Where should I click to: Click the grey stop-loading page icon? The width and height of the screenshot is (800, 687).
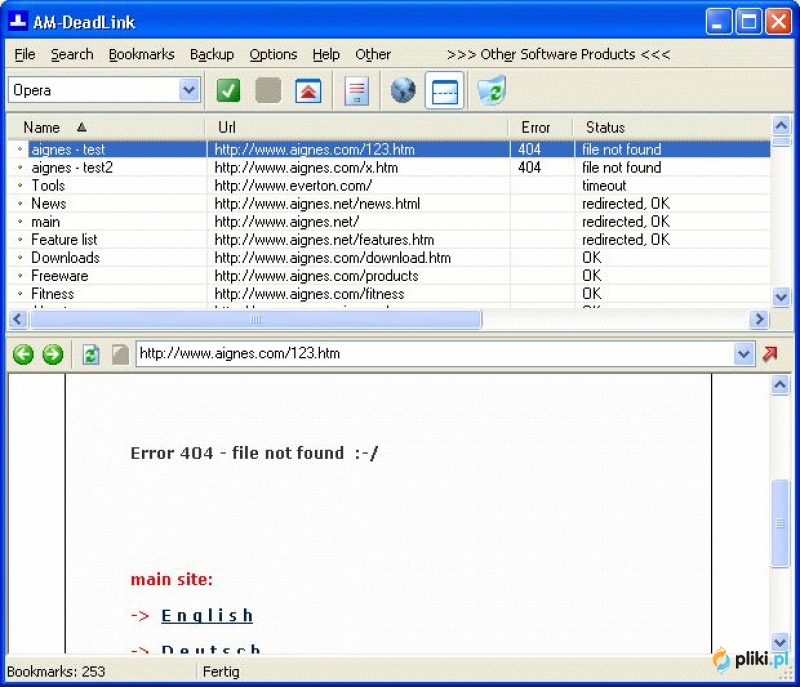pyautogui.click(x=120, y=354)
